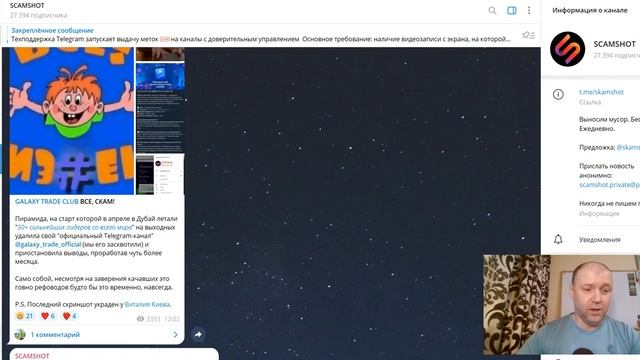Click the webcam video overlay
The width and height of the screenshot is (640, 360).
pyautogui.click(x=562, y=304)
